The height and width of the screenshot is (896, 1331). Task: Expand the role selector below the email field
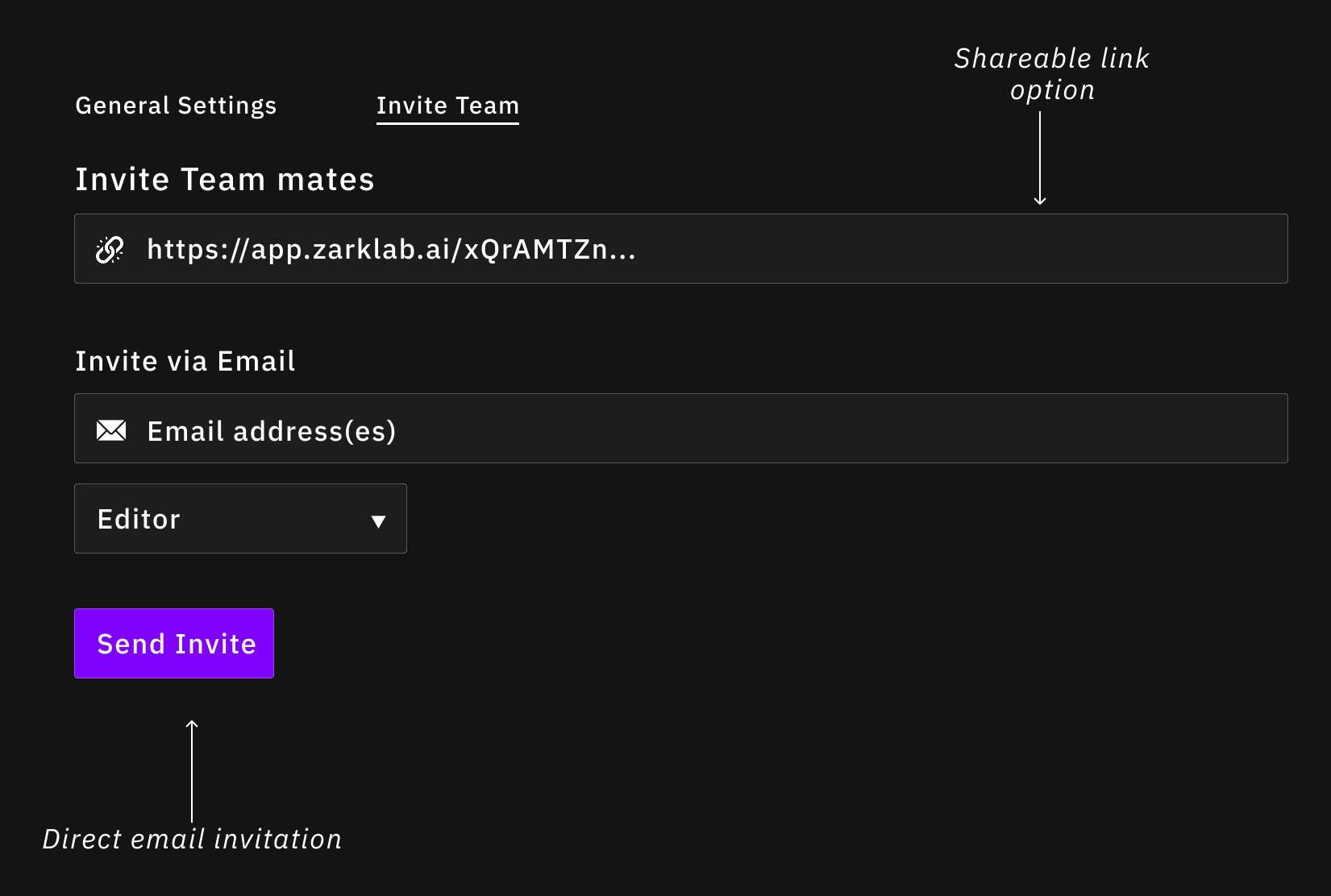pos(239,519)
